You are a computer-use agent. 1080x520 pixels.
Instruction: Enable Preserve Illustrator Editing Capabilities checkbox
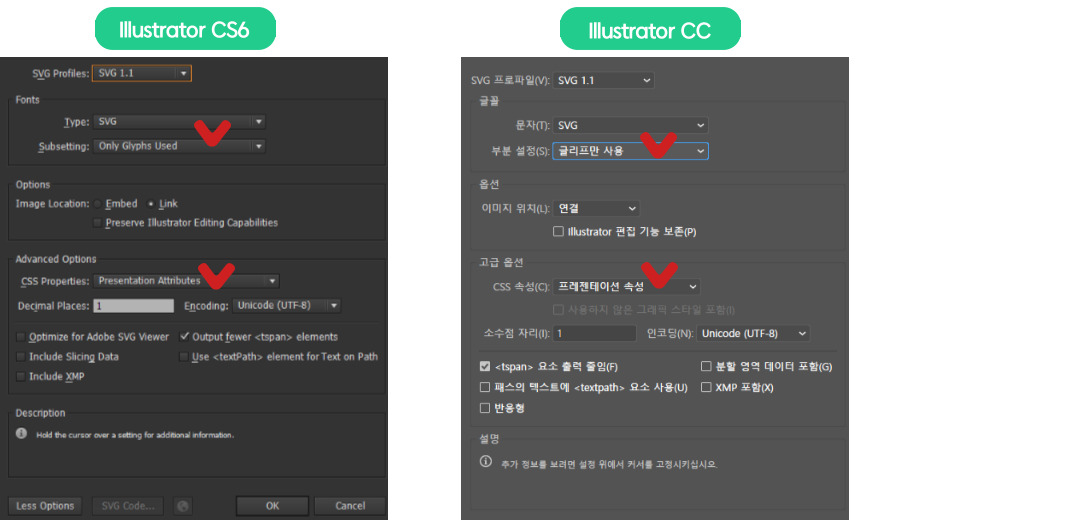(x=97, y=223)
